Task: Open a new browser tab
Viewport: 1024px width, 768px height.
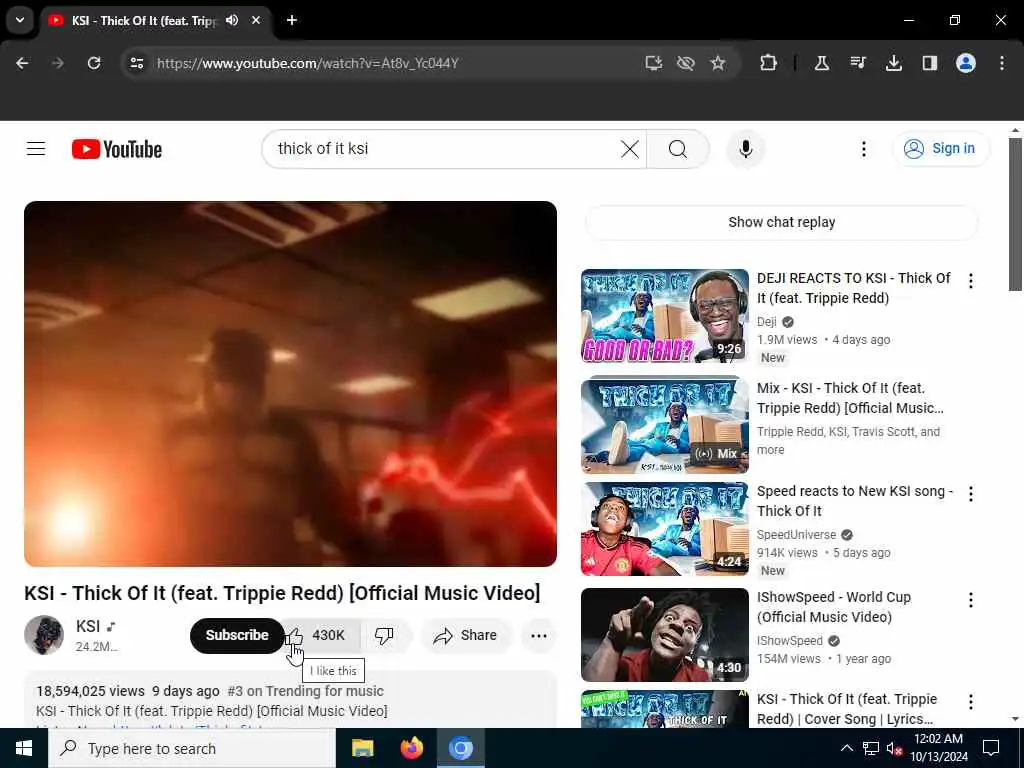Action: [x=292, y=20]
